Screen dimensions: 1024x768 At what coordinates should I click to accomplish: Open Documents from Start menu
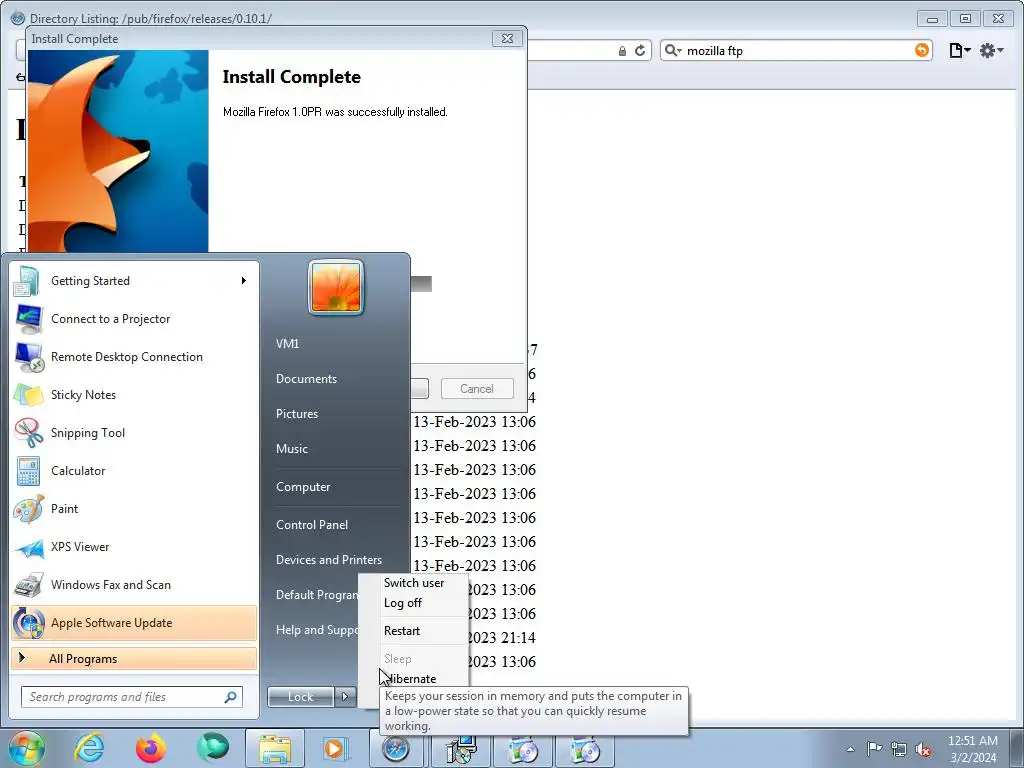click(x=306, y=379)
